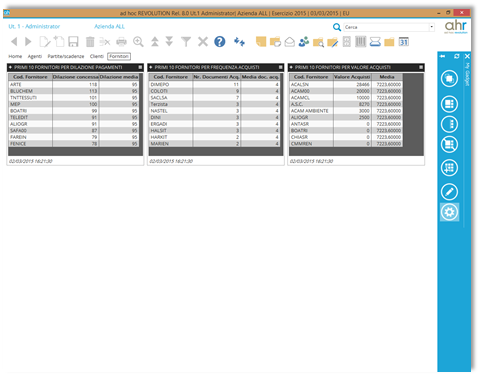Open the Partite/scadenze tab
This screenshot has width=480, height=375.
click(66, 56)
